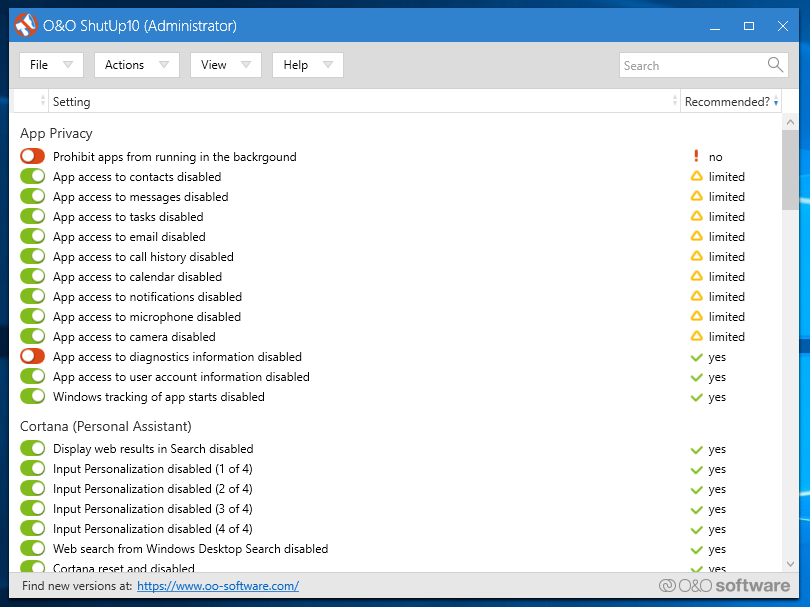This screenshot has height=607, width=810.
Task: Toggle 'Input Personalization disabled (2 of 4)'
Action: (x=33, y=488)
